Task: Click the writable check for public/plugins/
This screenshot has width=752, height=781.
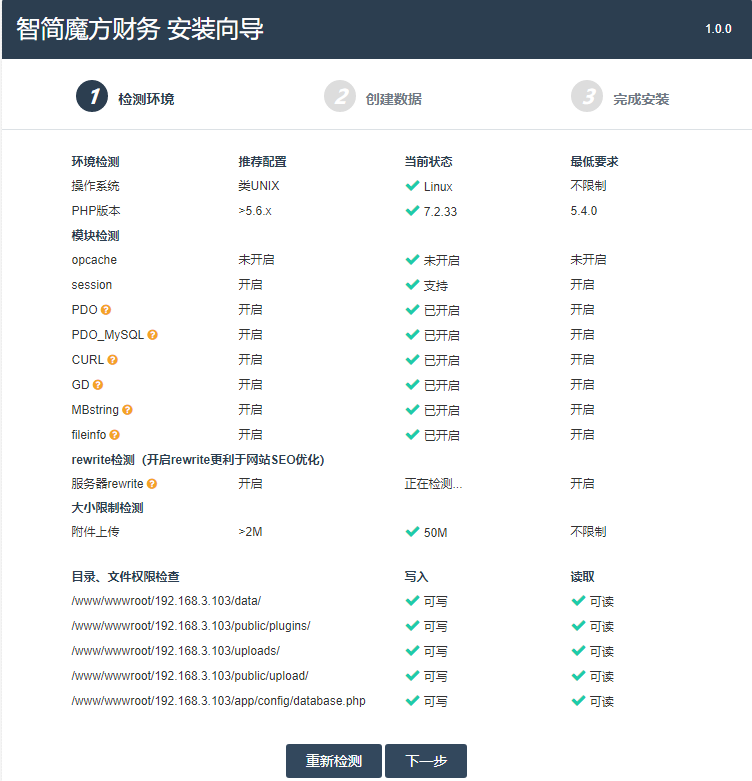Action: click(x=412, y=626)
